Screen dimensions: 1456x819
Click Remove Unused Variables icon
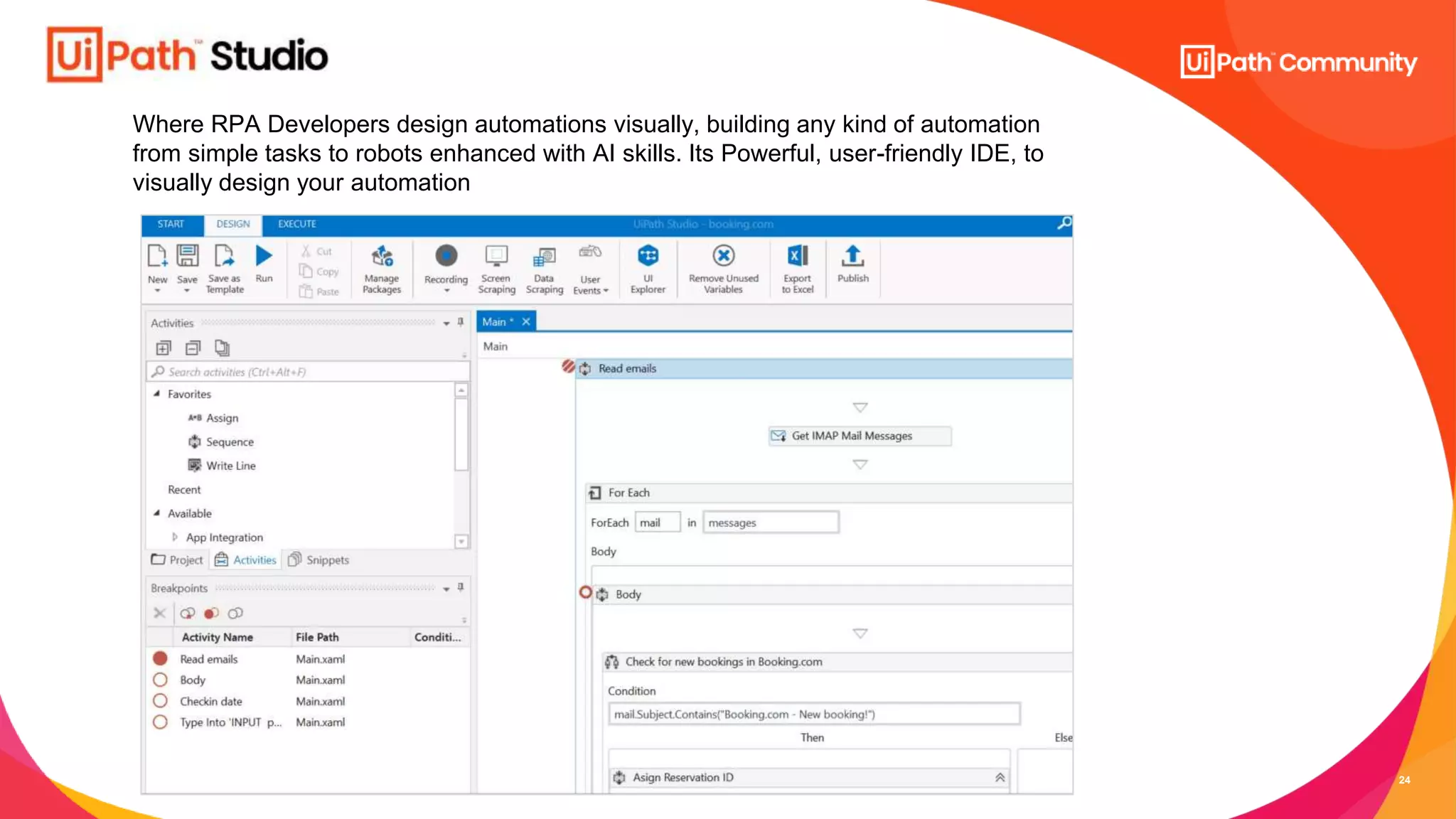[x=723, y=256]
